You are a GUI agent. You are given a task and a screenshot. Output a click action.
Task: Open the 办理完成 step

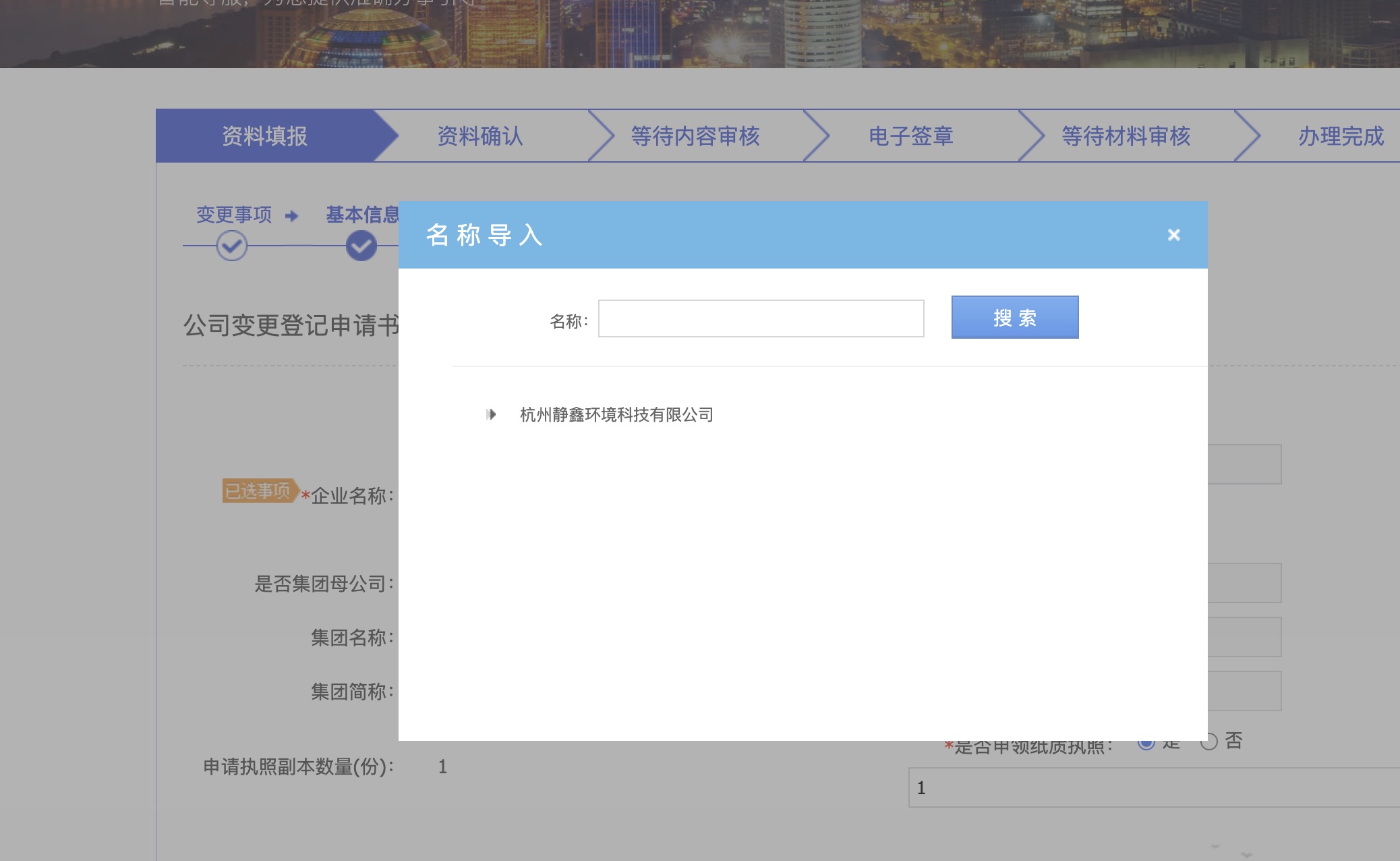pyautogui.click(x=1340, y=136)
